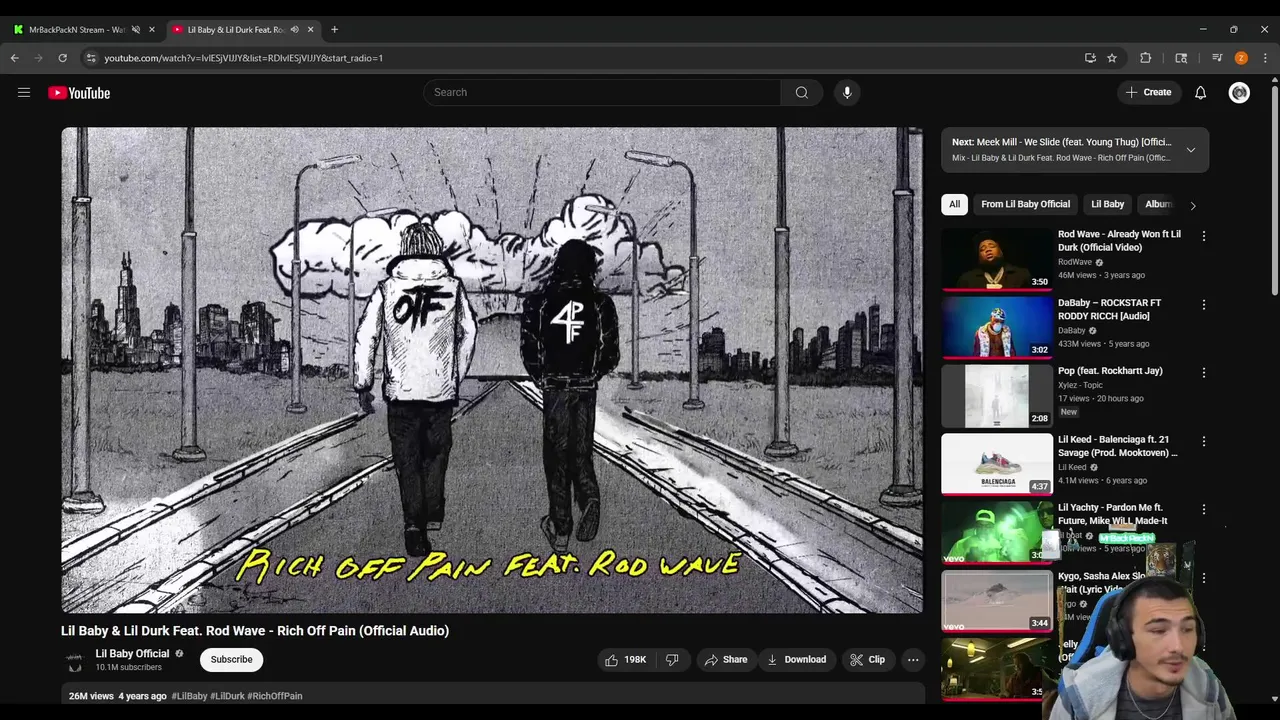
Task: Open options for Lil Yachty Pardon Me video
Action: 1204,510
